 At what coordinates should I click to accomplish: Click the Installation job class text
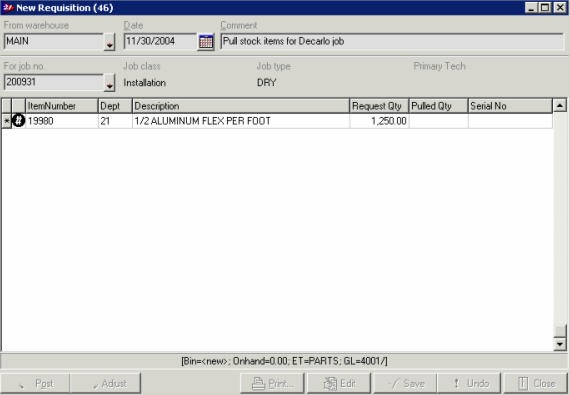click(x=145, y=83)
